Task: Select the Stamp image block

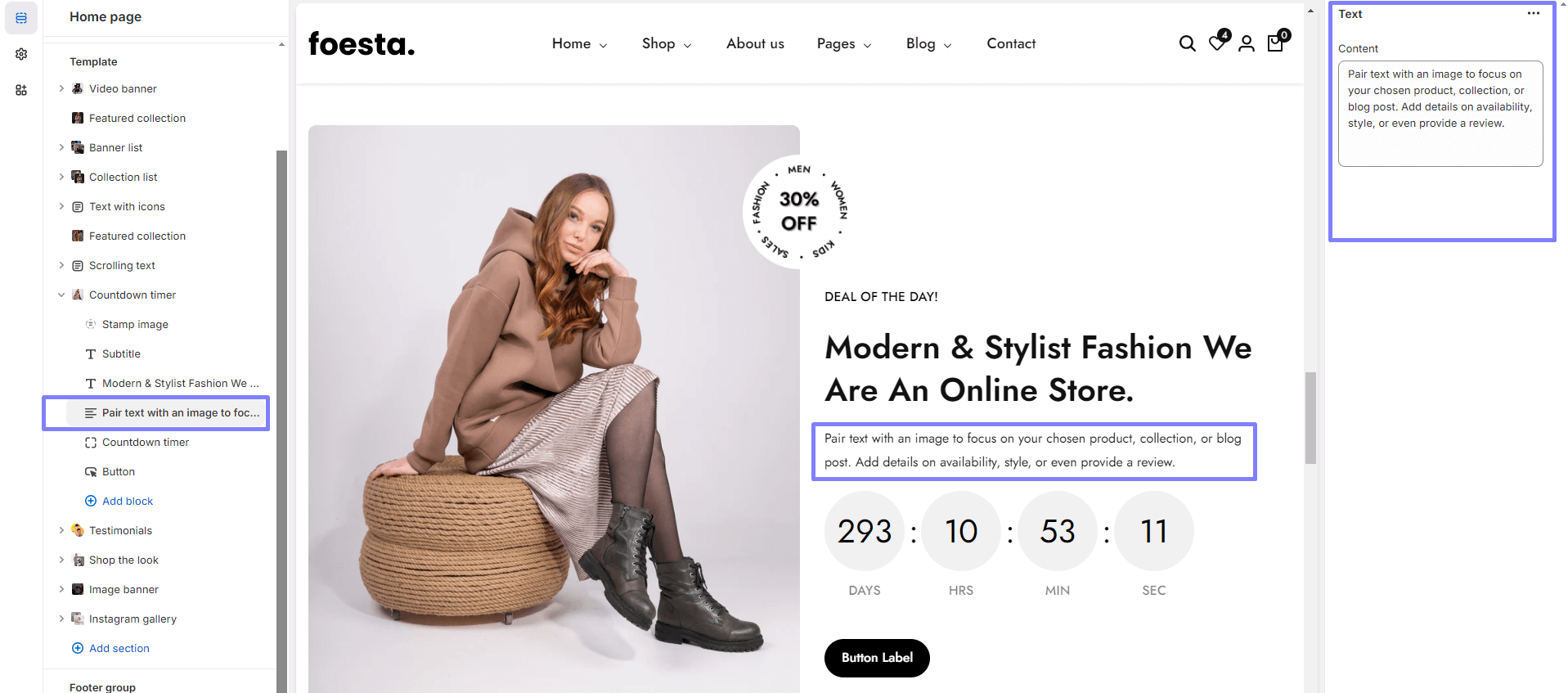Action: [x=135, y=324]
